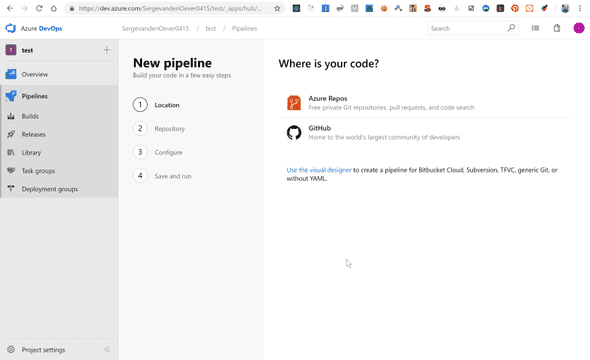
Task: Open the Overview section icon
Action: tap(11, 74)
